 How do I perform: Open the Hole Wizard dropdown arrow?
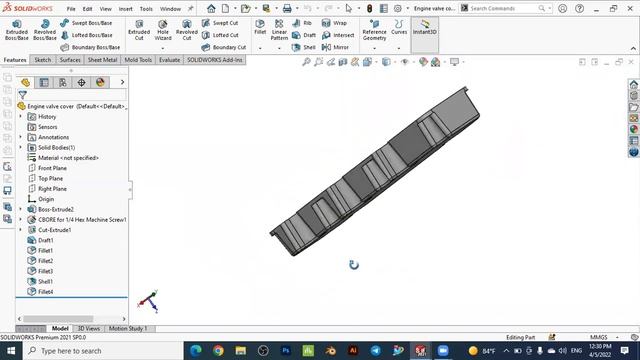[x=162, y=48]
